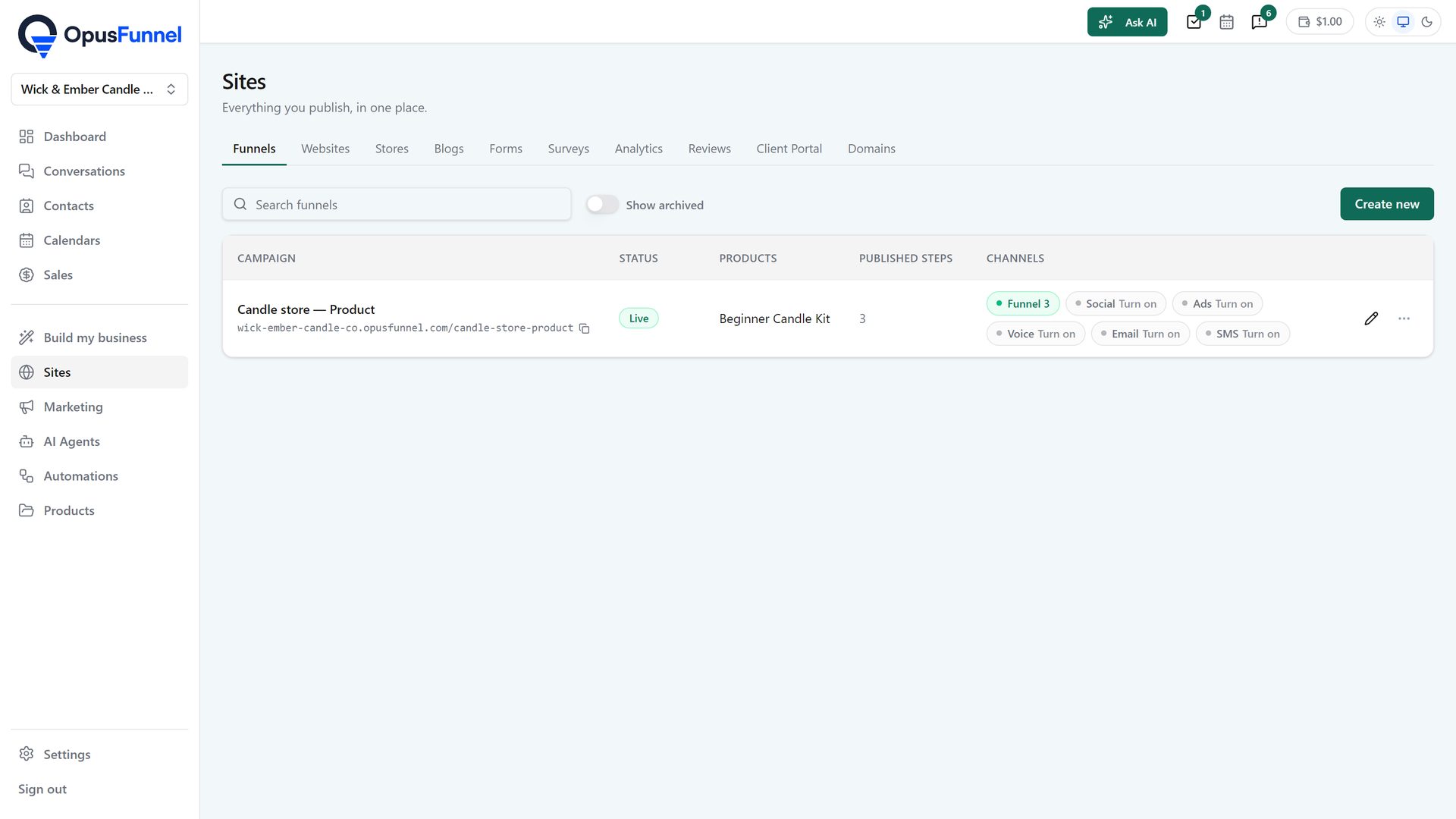Copy the funnel URL icon
The image size is (1456, 819).
(x=584, y=328)
